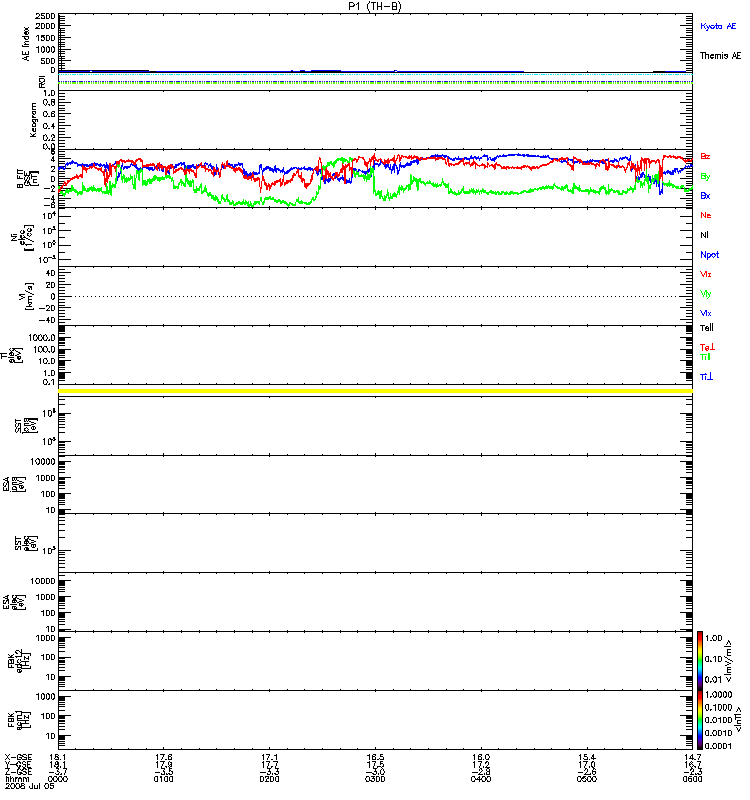750x800 pixels.
Task: Click the green Viy velocity legend label
Action: [706, 293]
